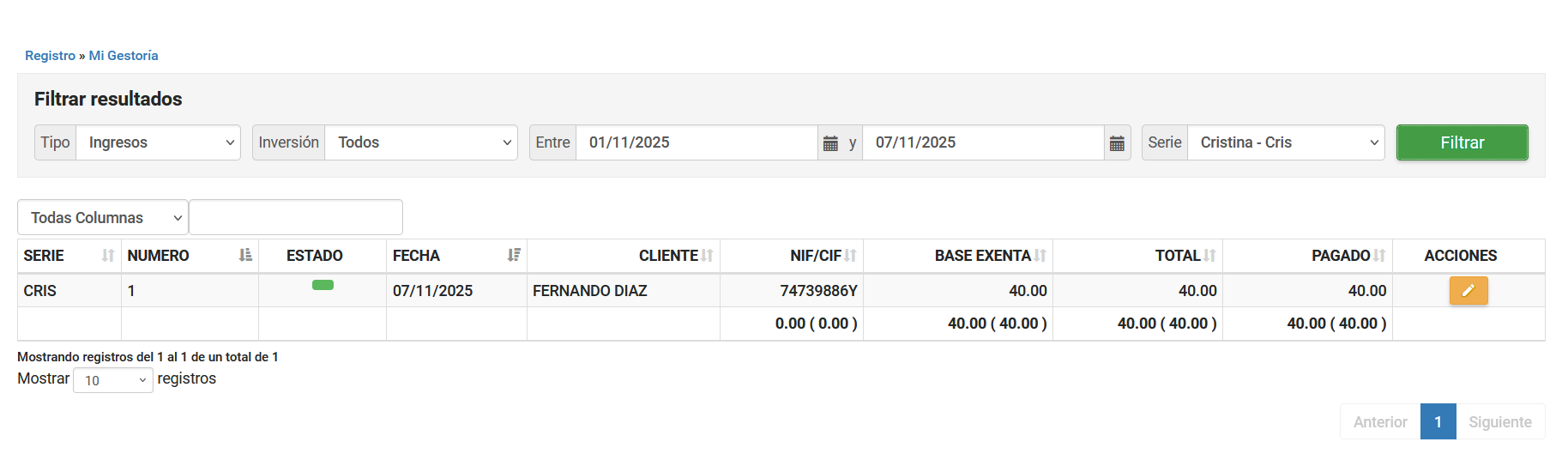Image resolution: width=1568 pixels, height=460 pixels.
Task: Open the Serie dropdown Cristina - Cris
Action: coord(1285,142)
